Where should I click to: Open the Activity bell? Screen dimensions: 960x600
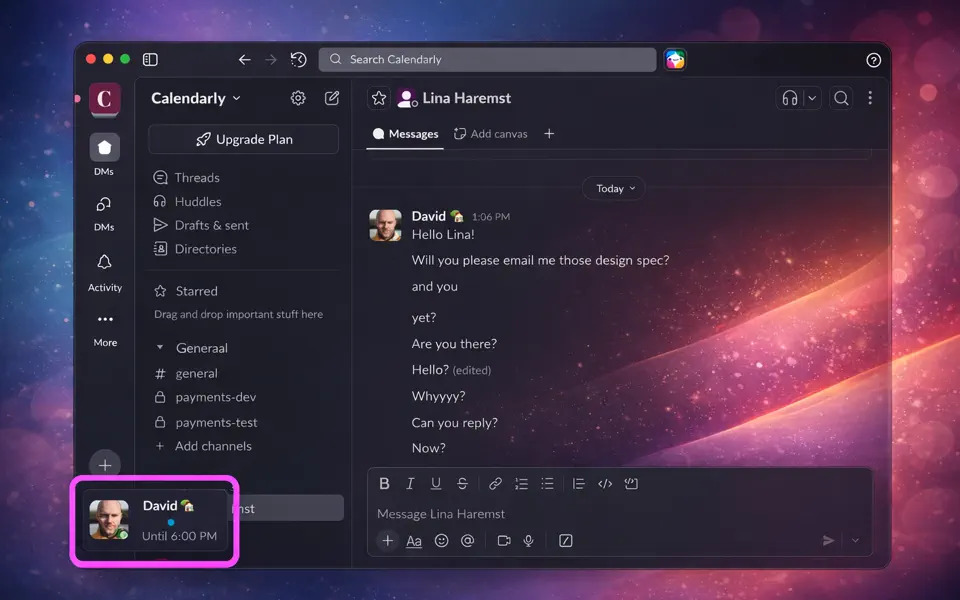(x=105, y=262)
